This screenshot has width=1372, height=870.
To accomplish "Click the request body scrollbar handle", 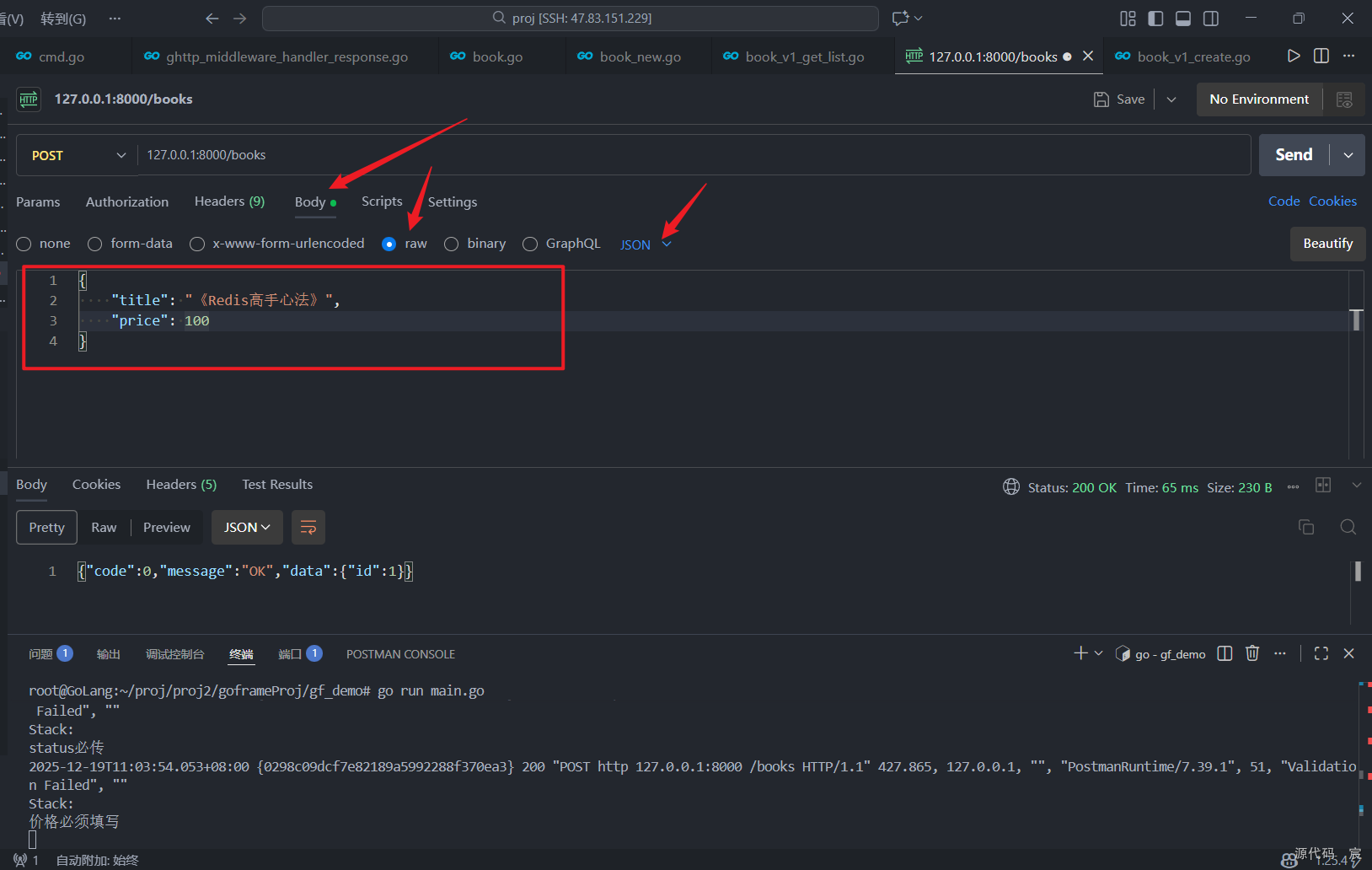I will click(x=1357, y=320).
